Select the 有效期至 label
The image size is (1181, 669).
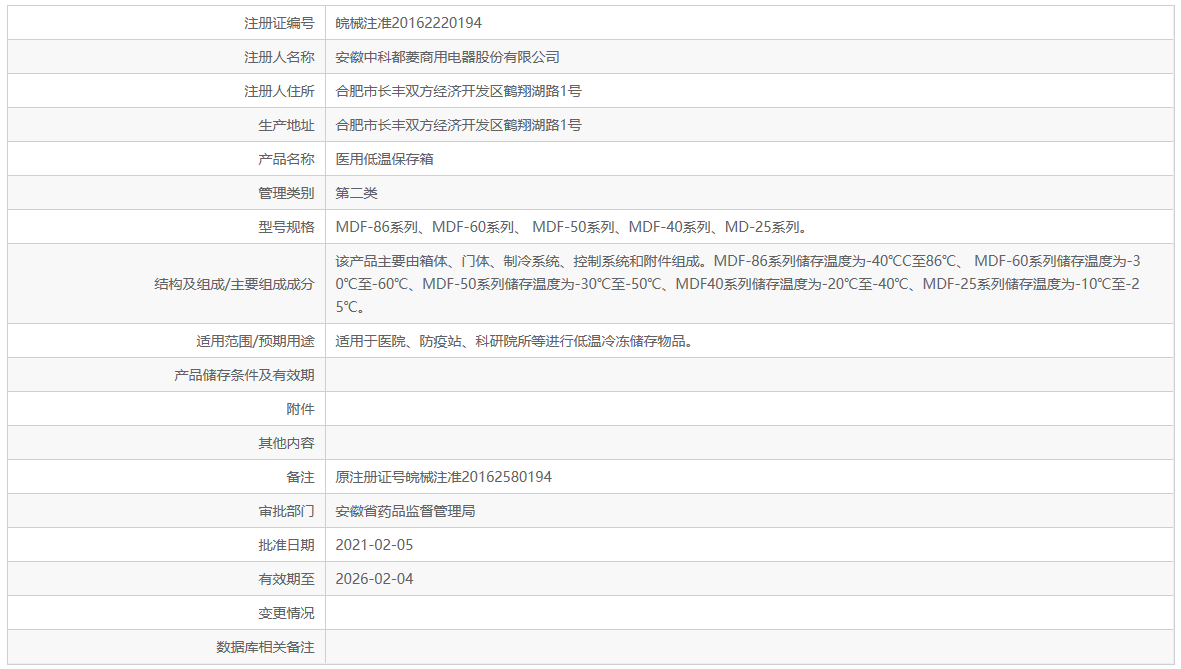pyautogui.click(x=286, y=579)
